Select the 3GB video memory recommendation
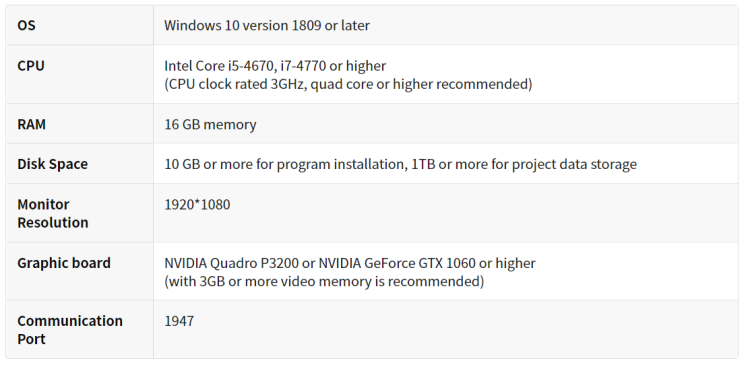 324,281
